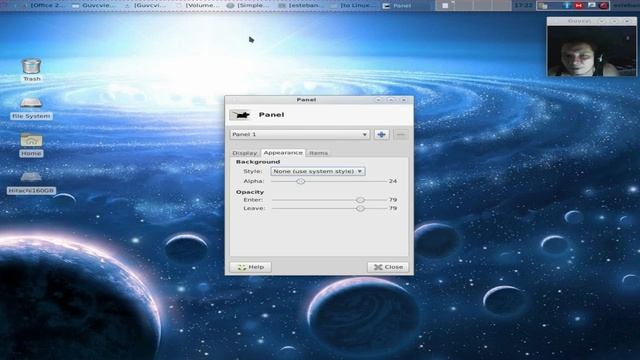Switch to the Display tab
Image resolution: width=640 pixels, height=360 pixels.
245,153
